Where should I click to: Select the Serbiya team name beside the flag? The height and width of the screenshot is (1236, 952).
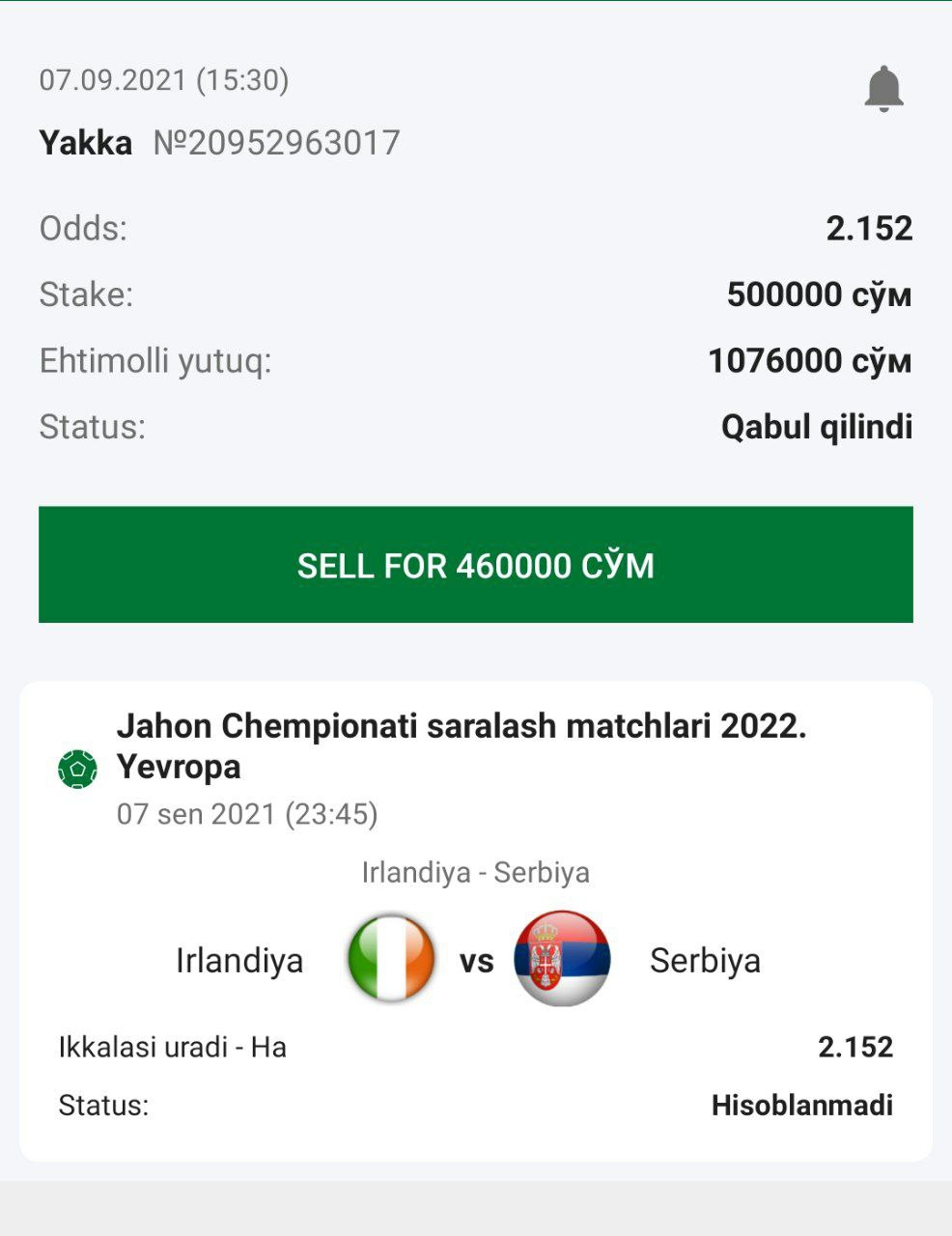(705, 961)
